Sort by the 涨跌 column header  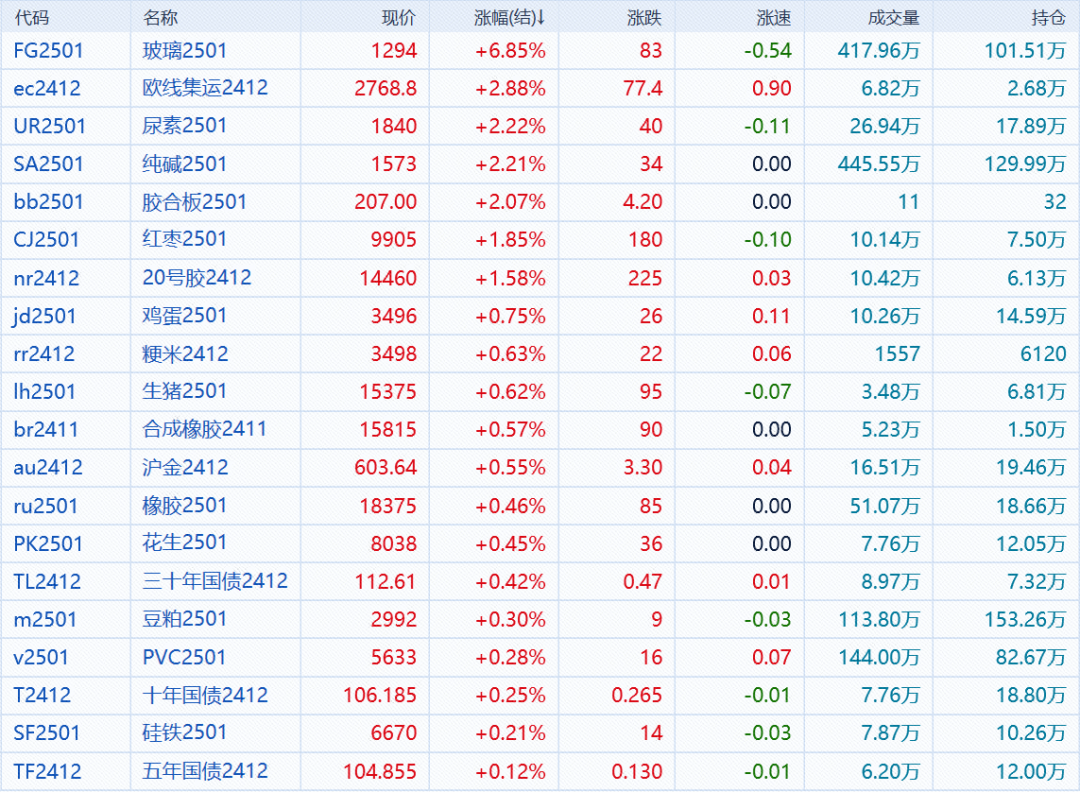644,18
